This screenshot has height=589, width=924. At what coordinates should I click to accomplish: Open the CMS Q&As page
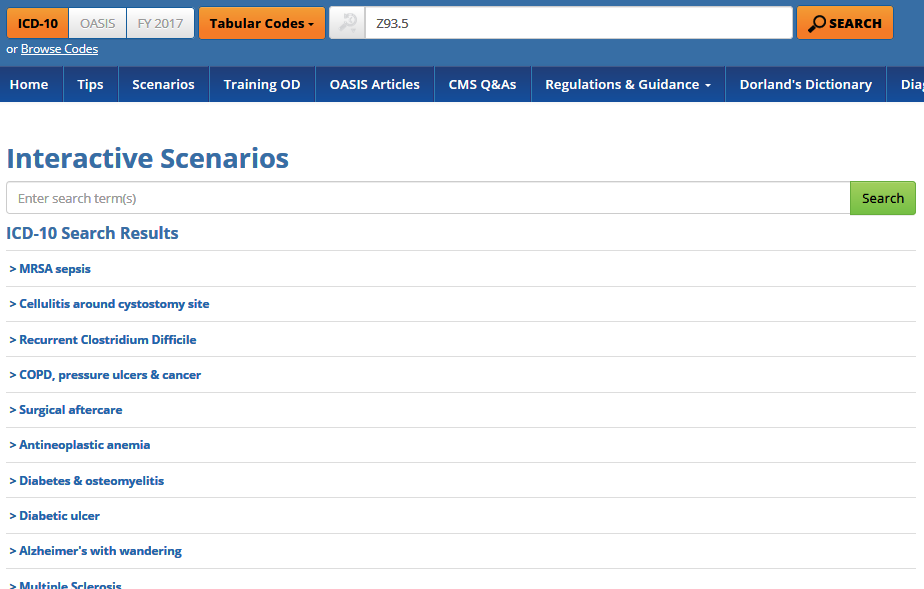coord(482,85)
